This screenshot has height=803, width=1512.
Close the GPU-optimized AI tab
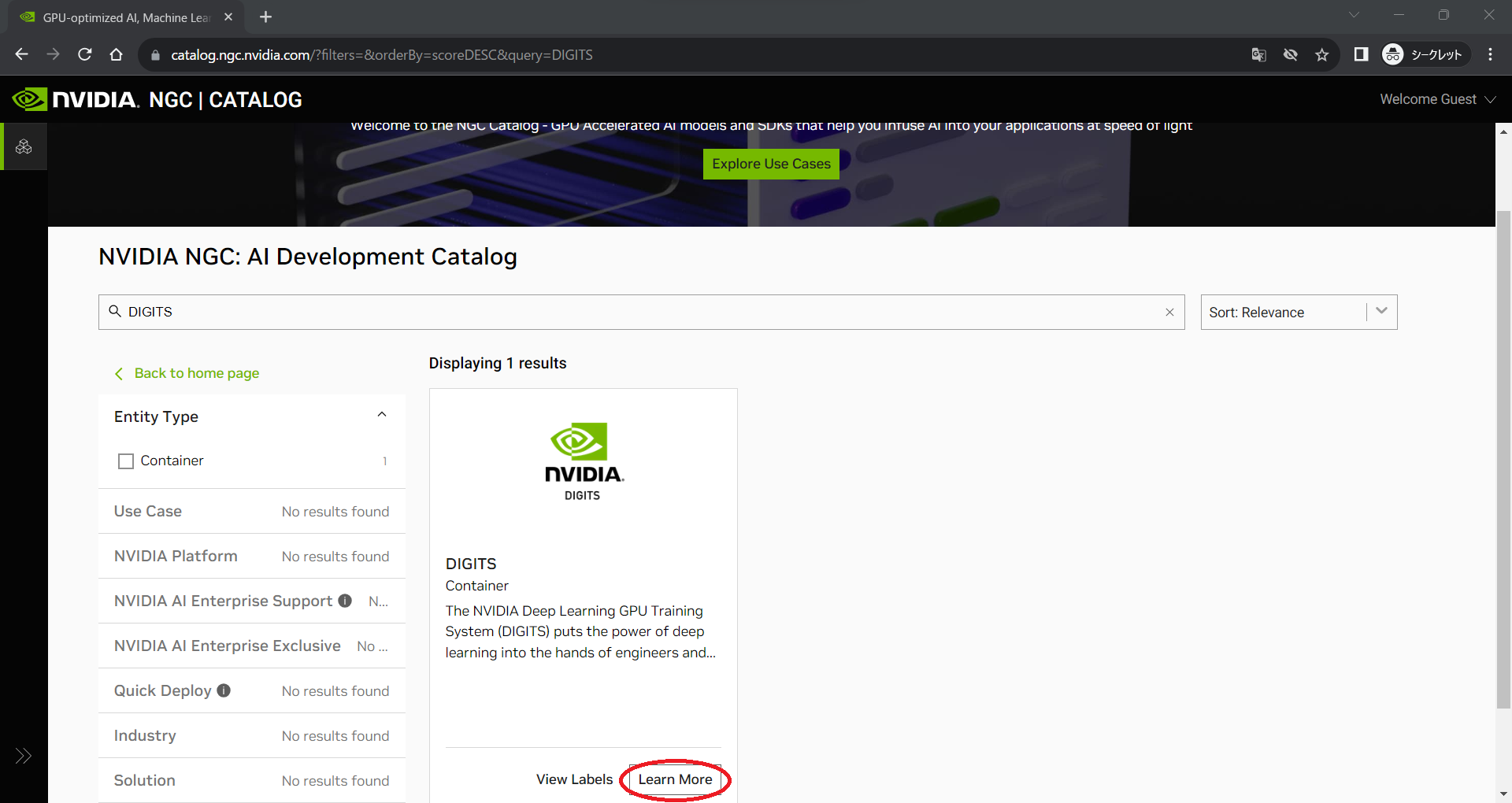click(x=228, y=17)
